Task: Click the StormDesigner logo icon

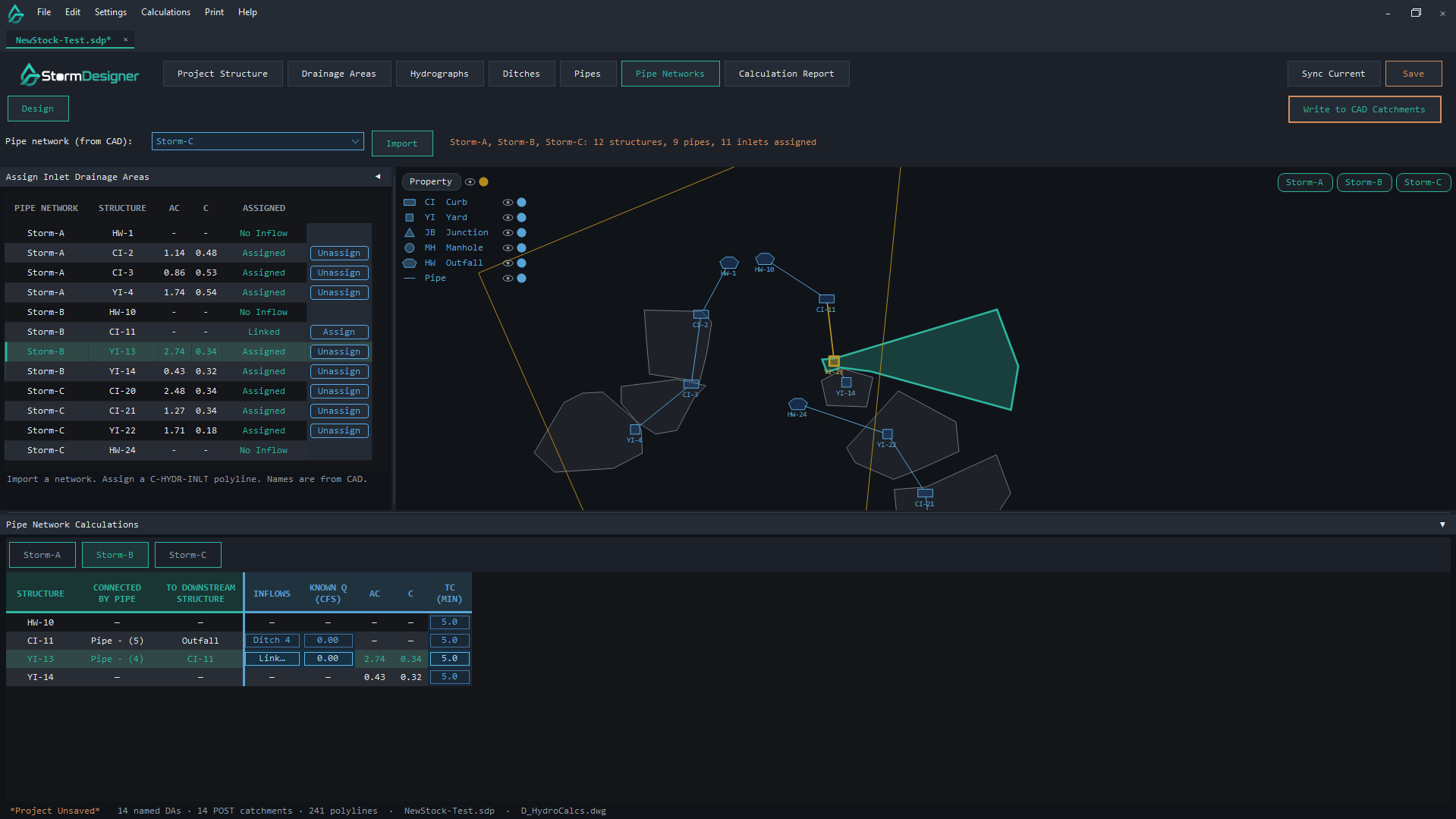Action: [x=29, y=74]
